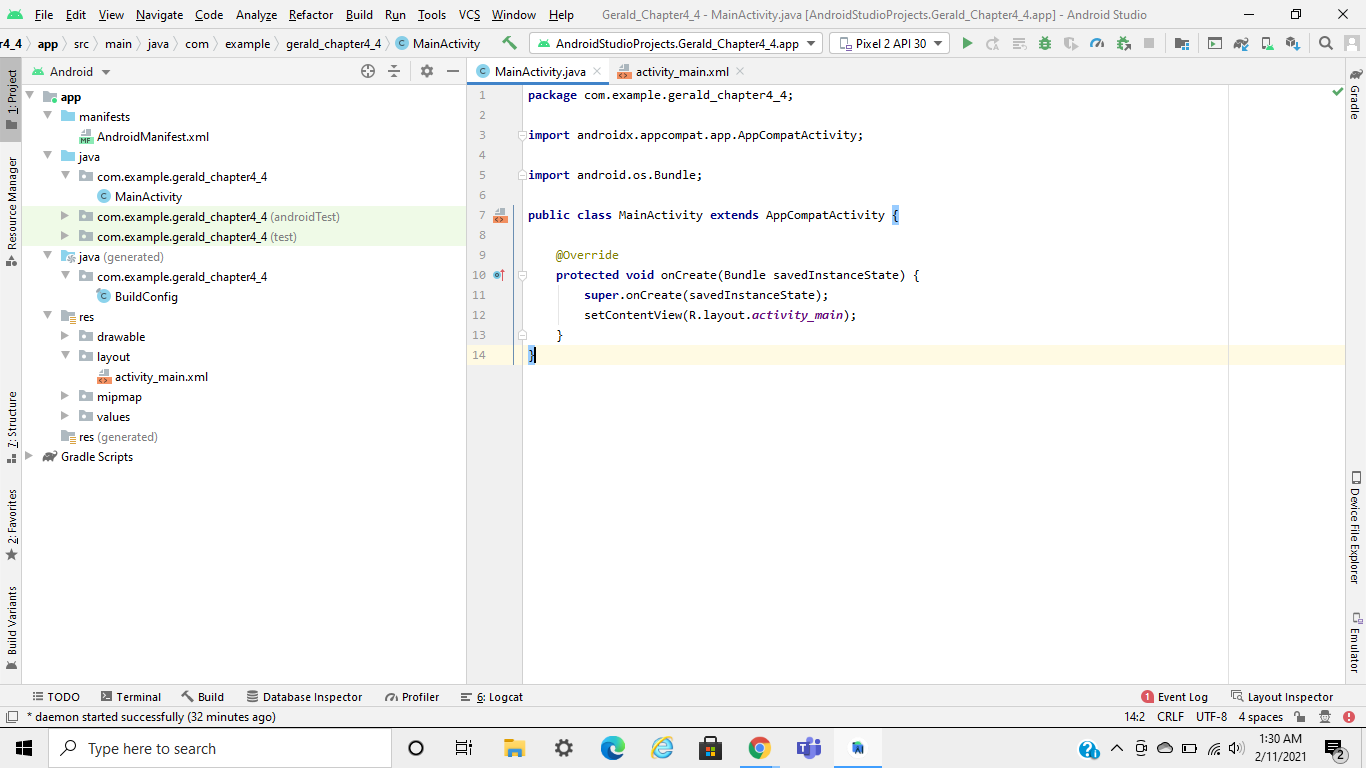
Task: Toggle the file read-only lock icon
Action: point(1300,717)
